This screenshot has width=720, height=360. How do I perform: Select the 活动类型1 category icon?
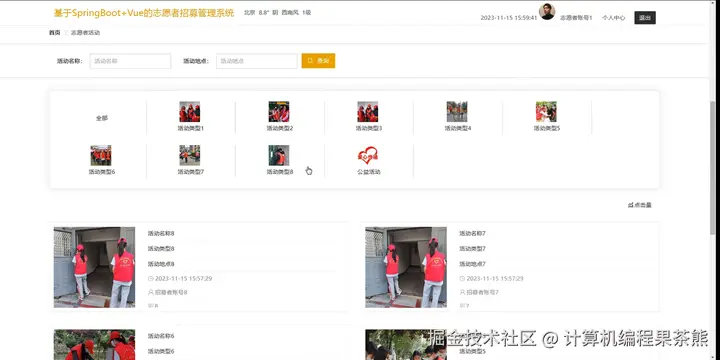coord(190,112)
